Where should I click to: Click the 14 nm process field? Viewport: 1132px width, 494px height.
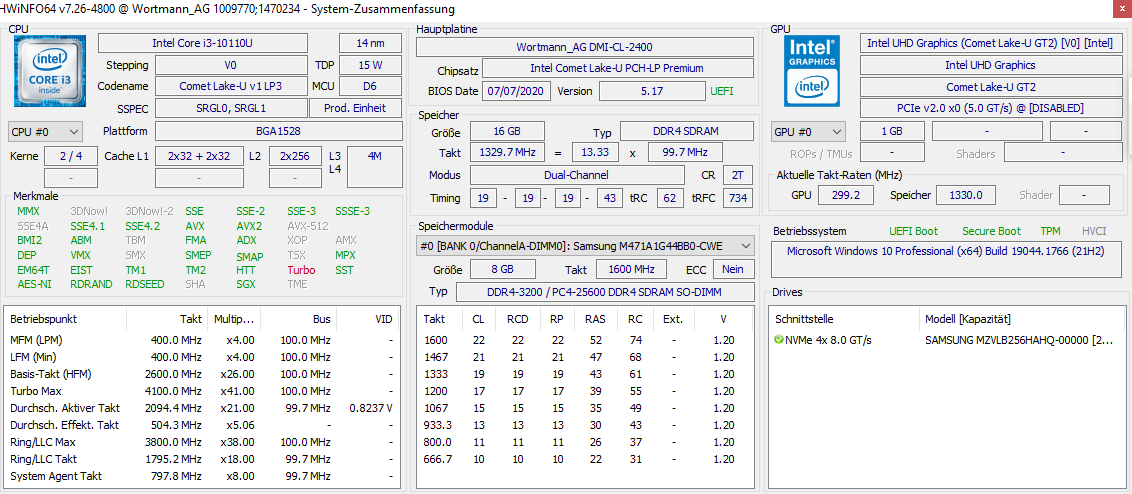coord(370,43)
